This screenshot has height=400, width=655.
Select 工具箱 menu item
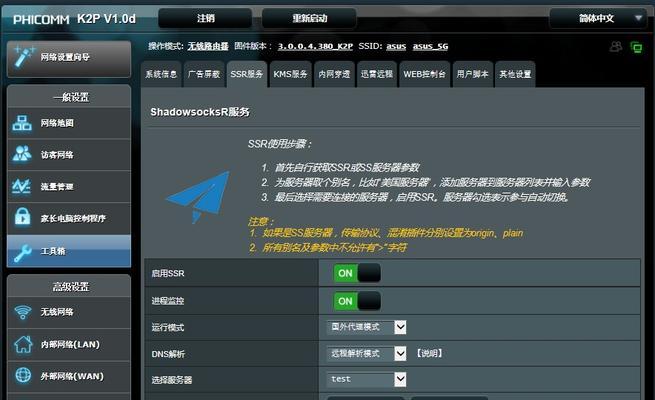(x=69, y=251)
